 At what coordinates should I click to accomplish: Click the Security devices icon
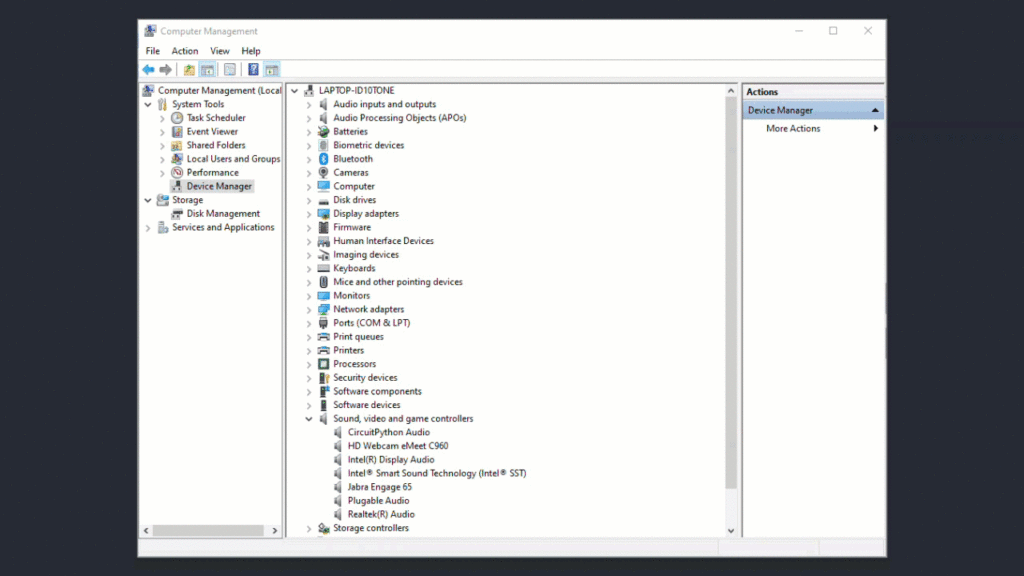pyautogui.click(x=323, y=377)
